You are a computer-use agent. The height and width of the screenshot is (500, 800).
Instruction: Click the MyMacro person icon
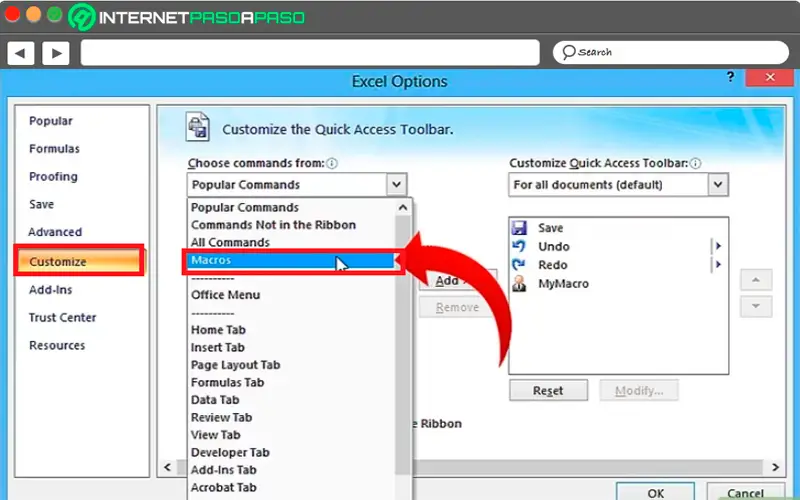point(519,284)
